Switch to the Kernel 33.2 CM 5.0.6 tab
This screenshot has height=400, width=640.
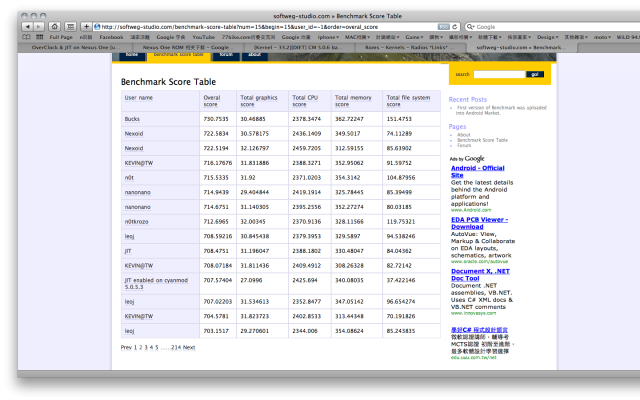pos(300,48)
